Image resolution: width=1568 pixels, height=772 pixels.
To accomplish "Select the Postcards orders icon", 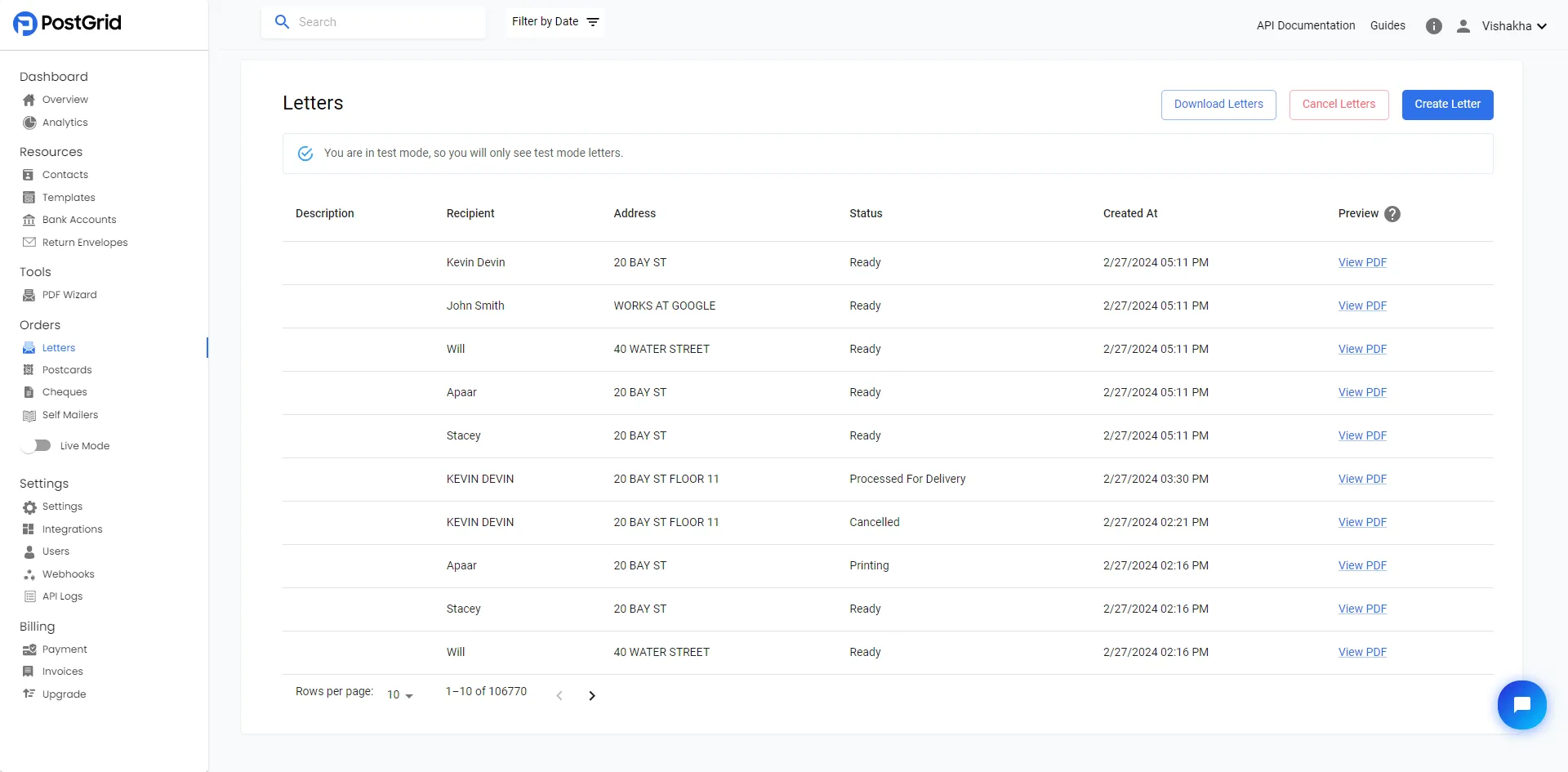I will pyautogui.click(x=29, y=369).
